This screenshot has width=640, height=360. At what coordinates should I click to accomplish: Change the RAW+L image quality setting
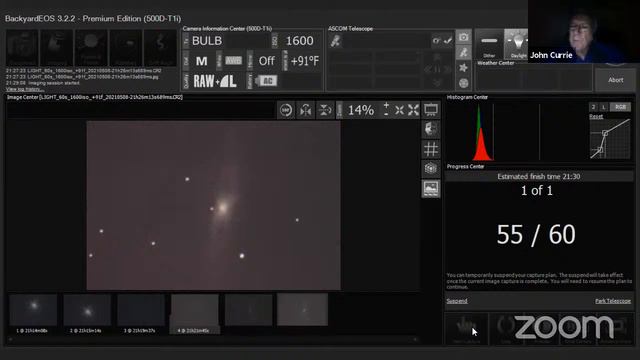(x=215, y=81)
